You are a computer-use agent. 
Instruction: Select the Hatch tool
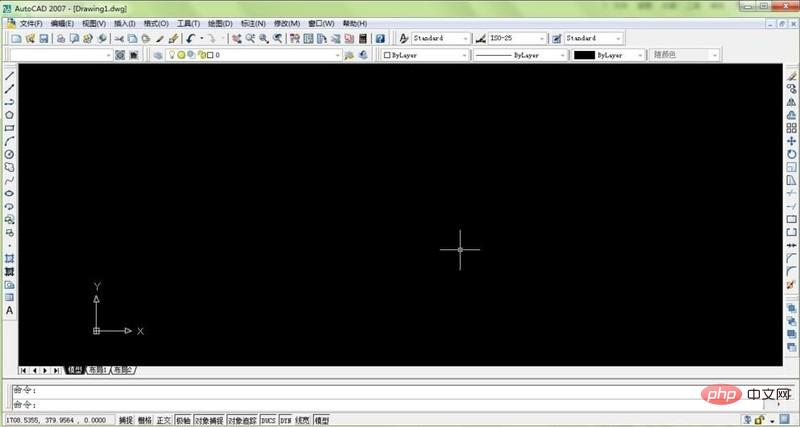[9, 259]
